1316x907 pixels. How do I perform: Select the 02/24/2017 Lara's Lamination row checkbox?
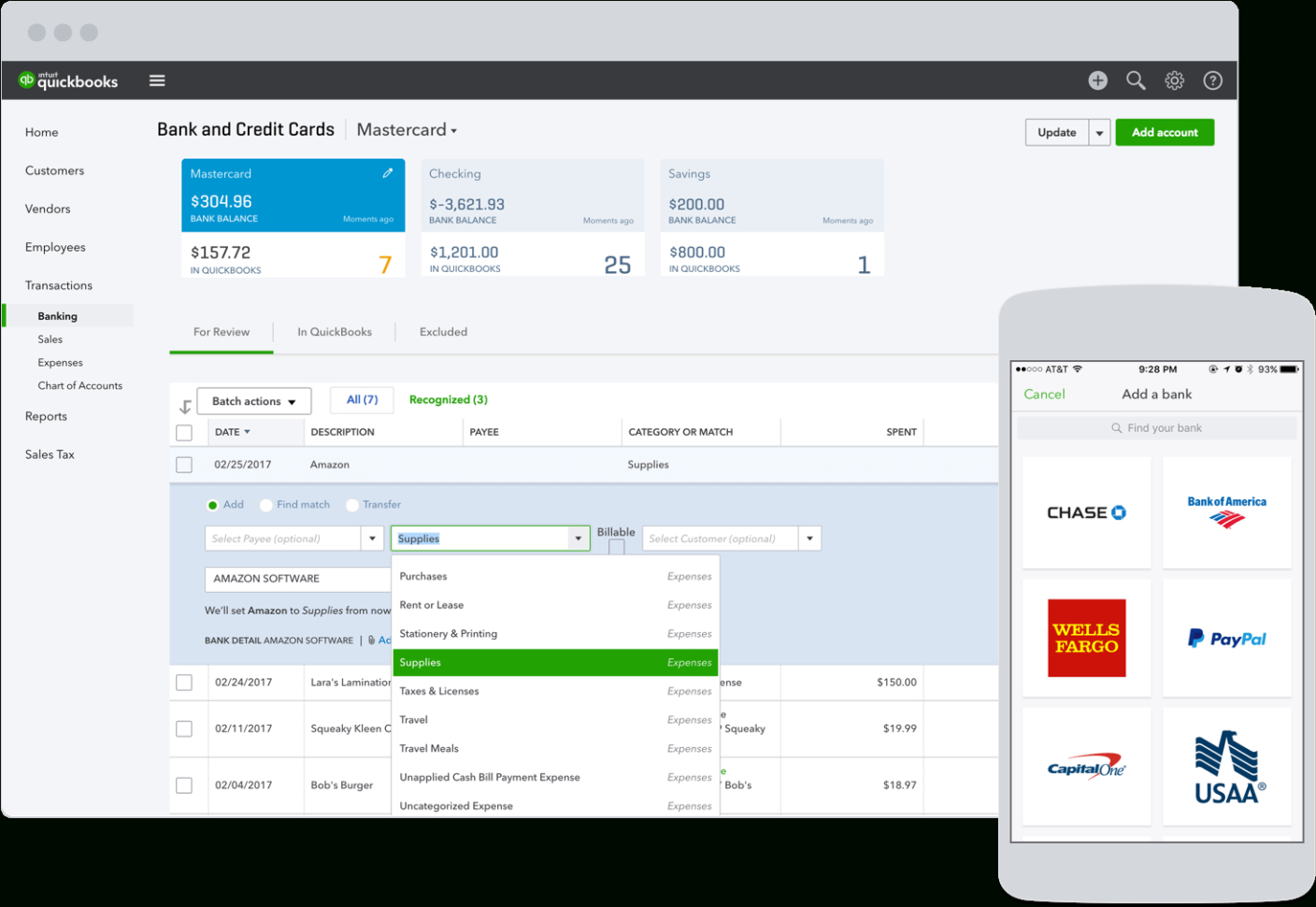pyautogui.click(x=184, y=683)
